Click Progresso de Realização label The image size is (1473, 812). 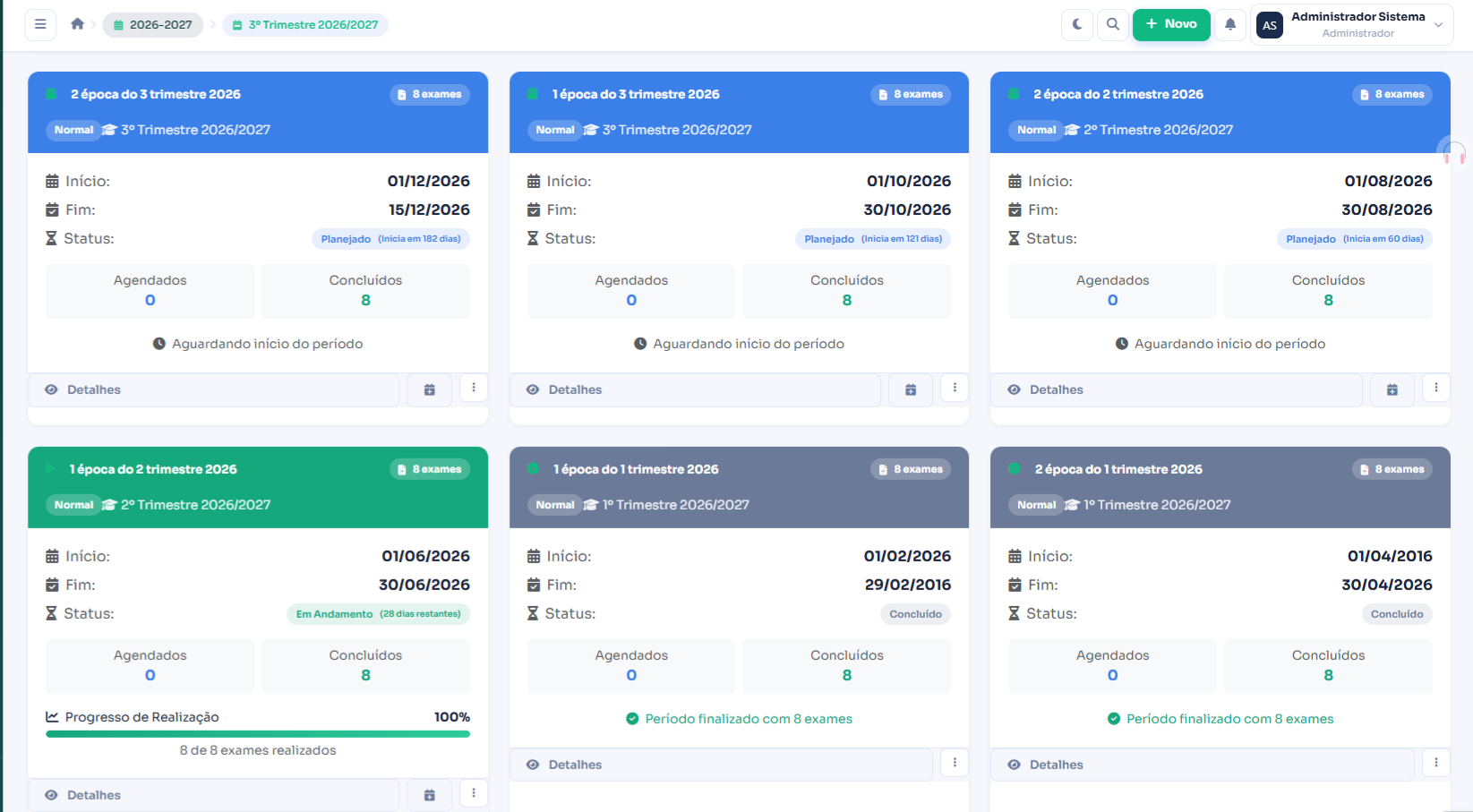point(141,717)
